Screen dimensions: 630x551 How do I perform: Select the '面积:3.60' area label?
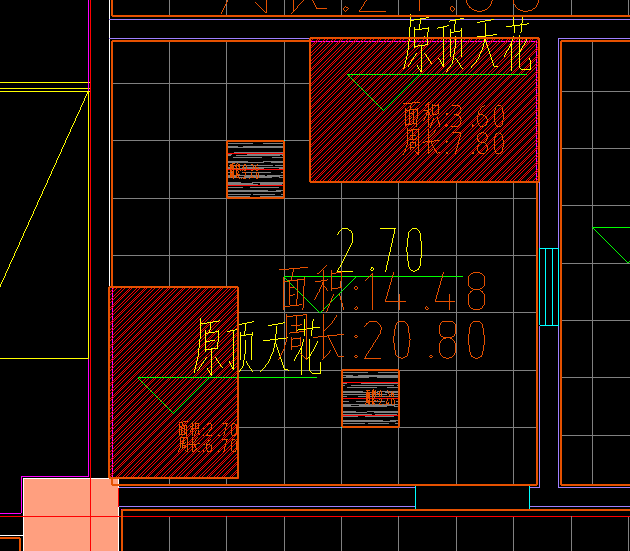[454, 115]
